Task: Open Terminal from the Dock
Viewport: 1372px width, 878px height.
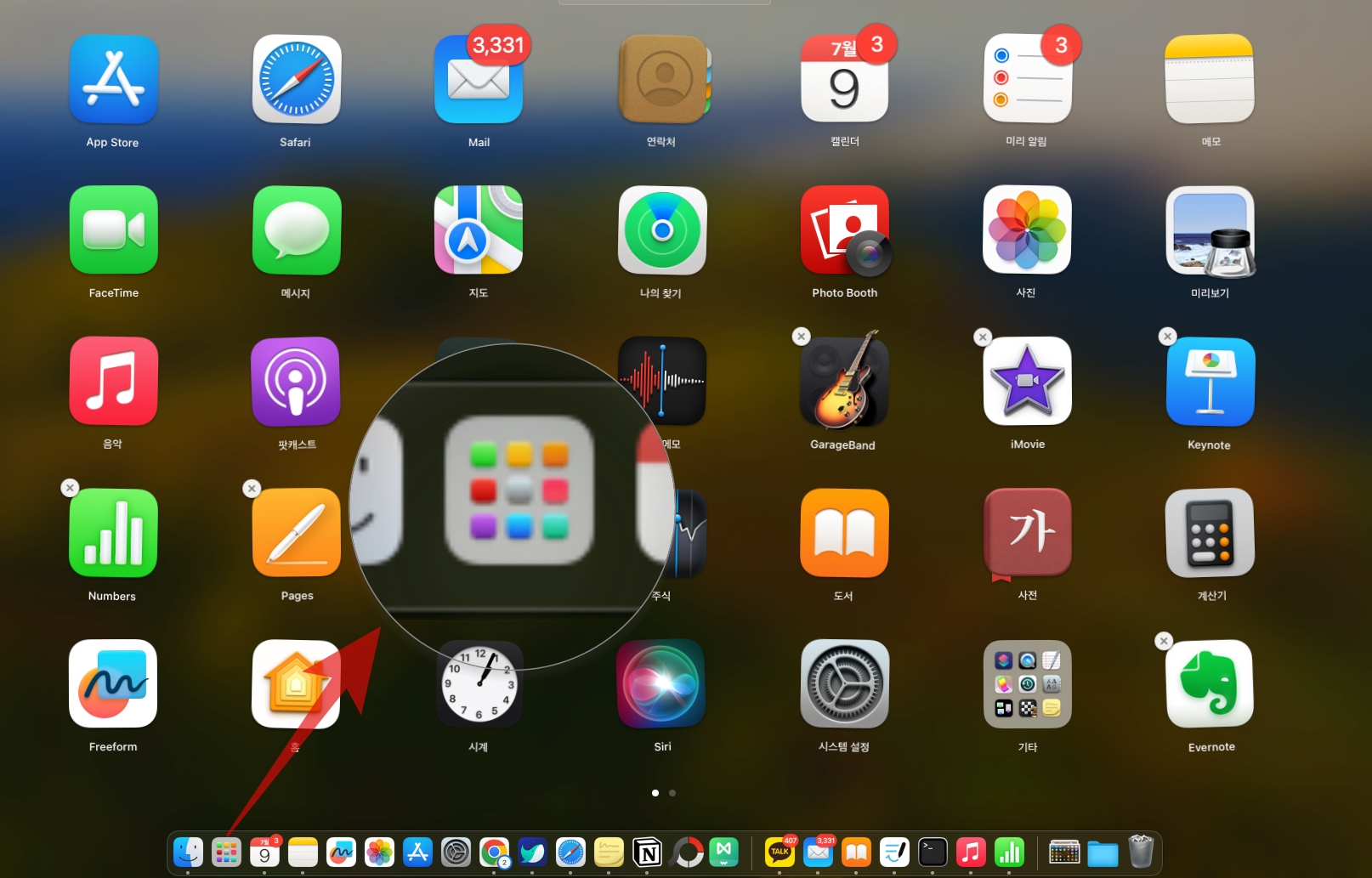Action: [933, 852]
